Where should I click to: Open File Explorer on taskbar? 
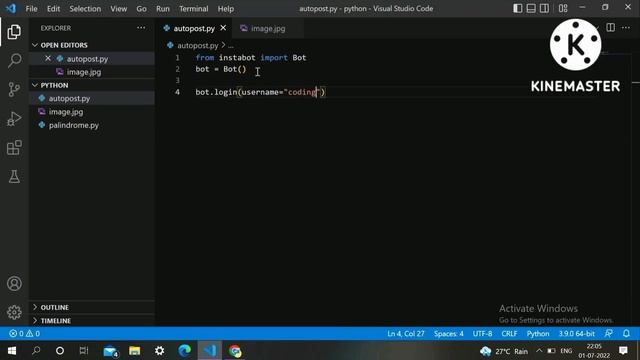(x=135, y=351)
